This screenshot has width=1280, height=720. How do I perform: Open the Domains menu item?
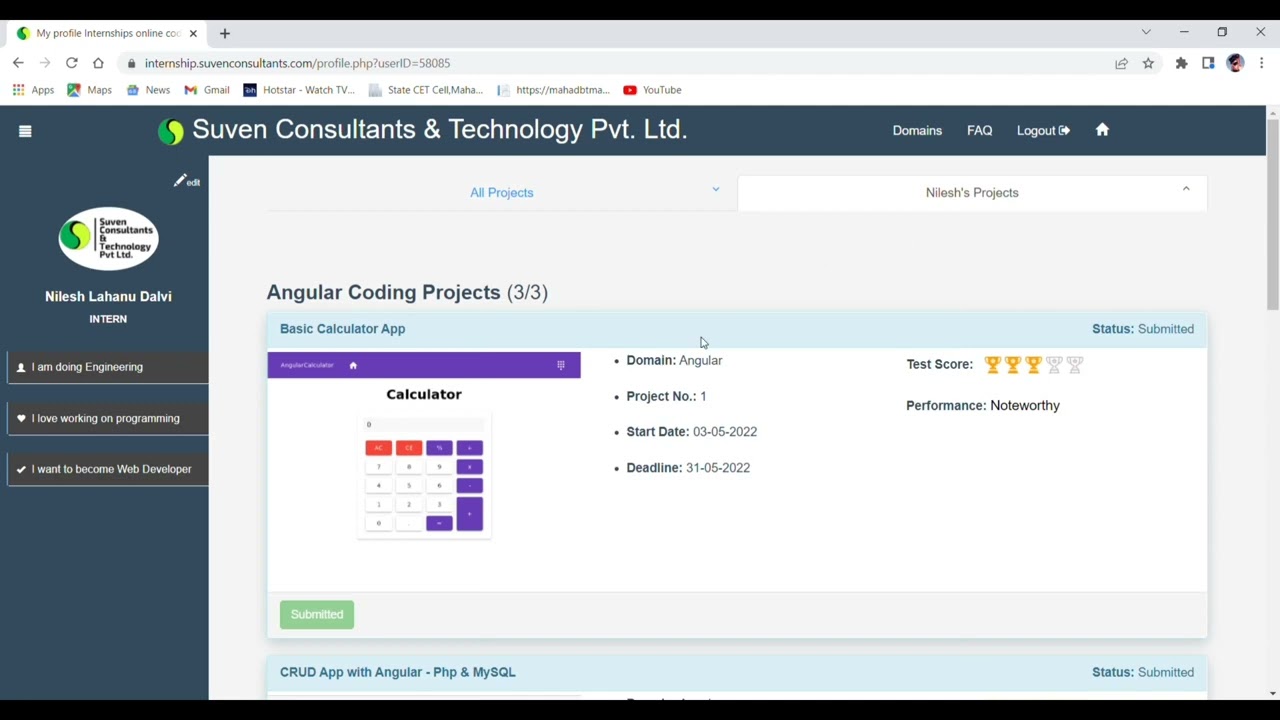[x=917, y=130]
